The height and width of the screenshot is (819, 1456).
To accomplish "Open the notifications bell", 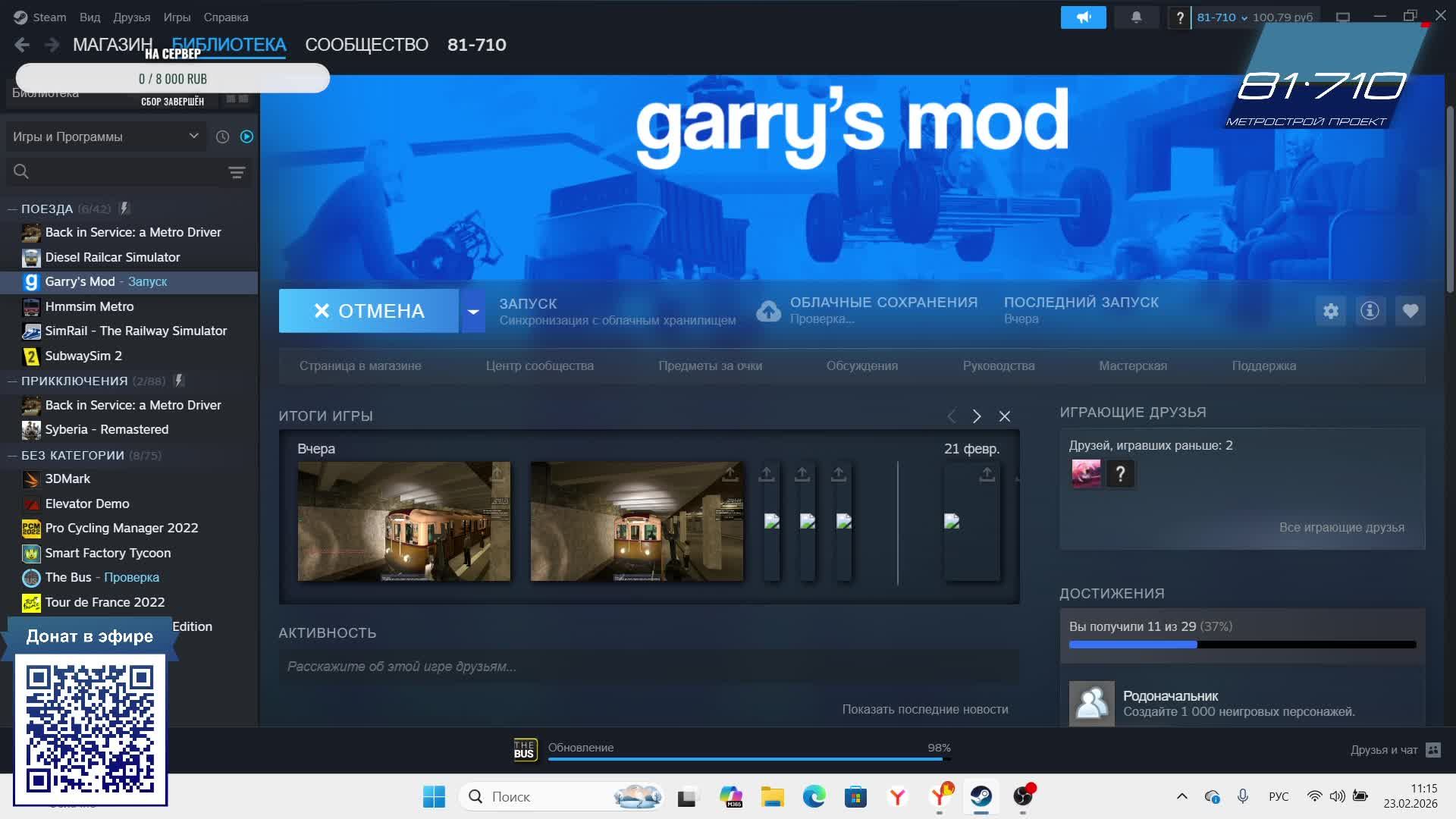I will pos(1136,17).
